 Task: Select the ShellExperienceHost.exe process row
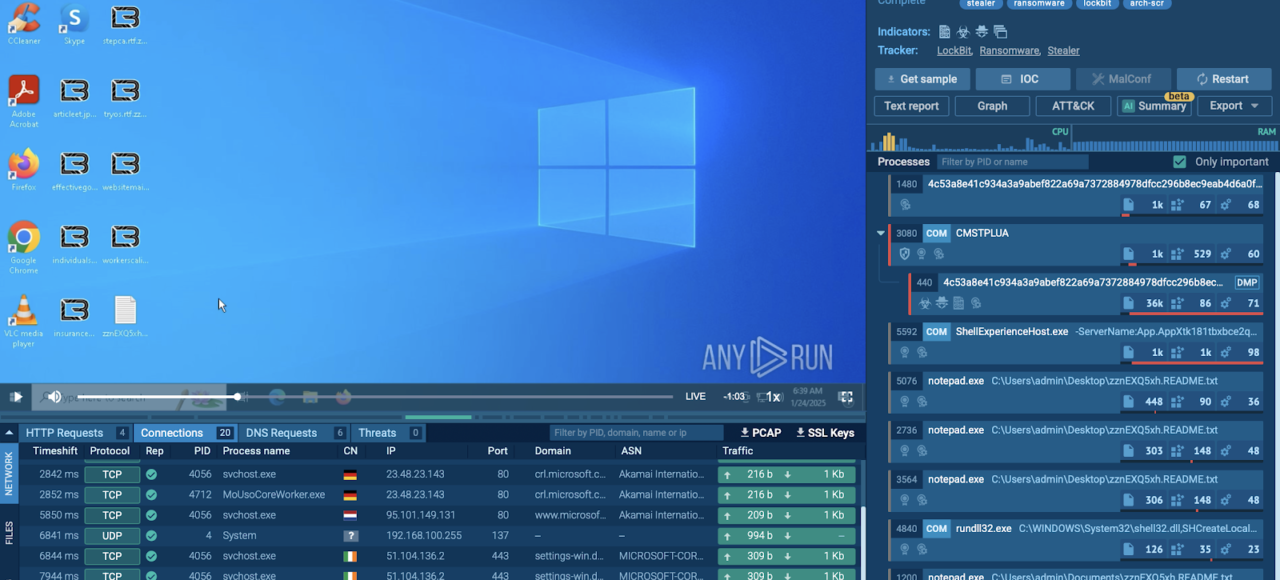tap(1077, 343)
